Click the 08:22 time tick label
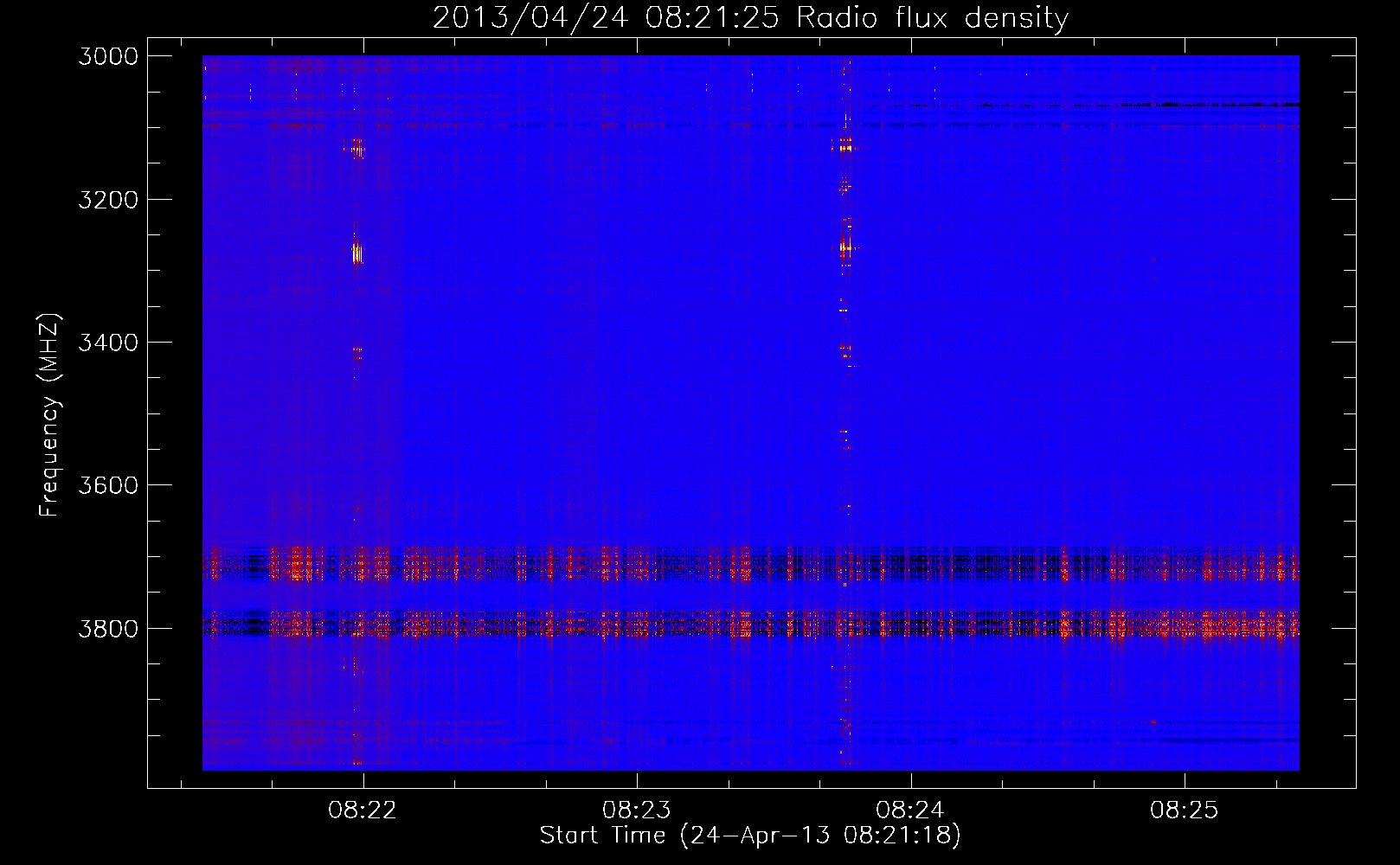Viewport: 1400px width, 865px height. click(363, 811)
